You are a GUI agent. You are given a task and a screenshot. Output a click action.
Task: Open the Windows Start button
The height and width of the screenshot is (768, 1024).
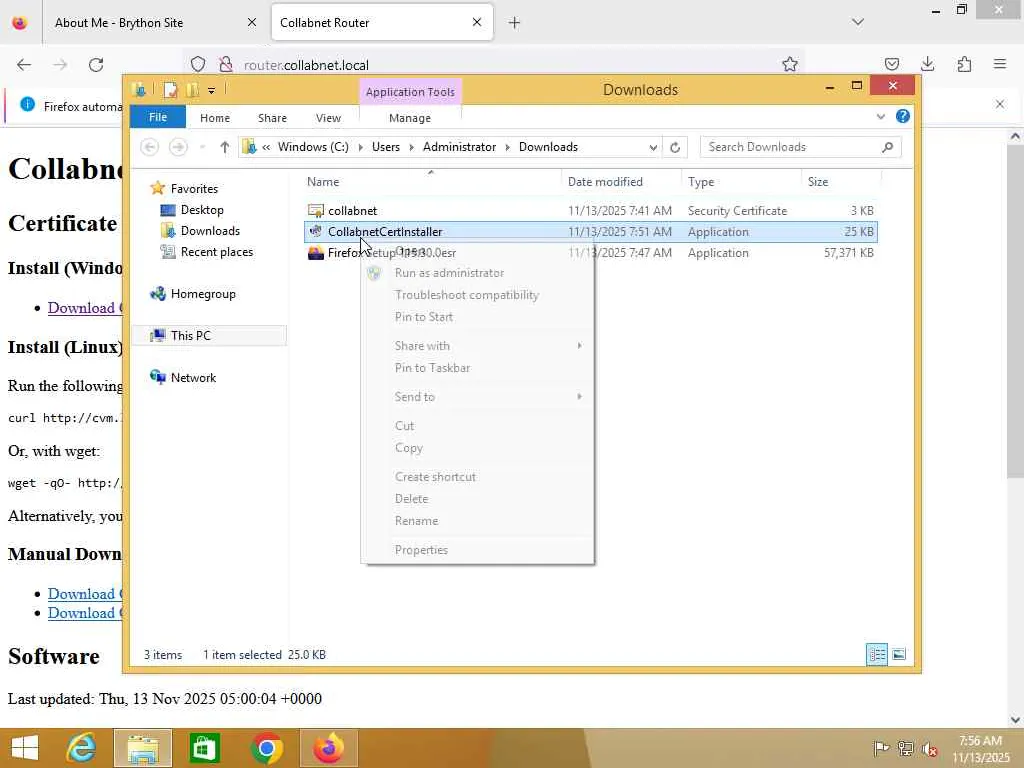[24, 748]
